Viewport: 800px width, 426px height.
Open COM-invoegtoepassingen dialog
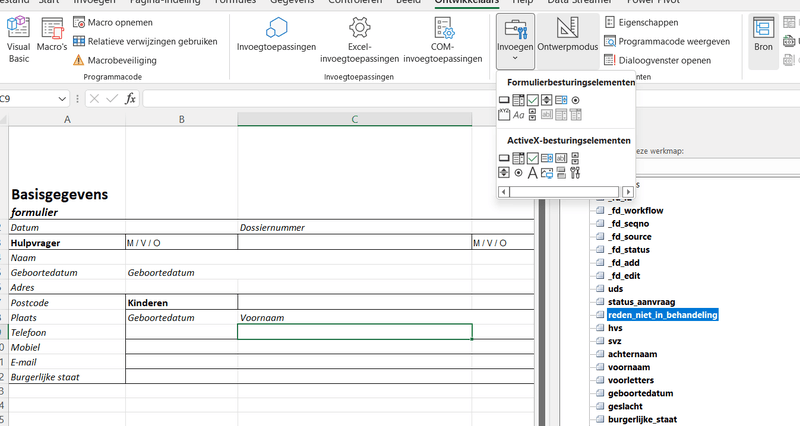coord(442,40)
